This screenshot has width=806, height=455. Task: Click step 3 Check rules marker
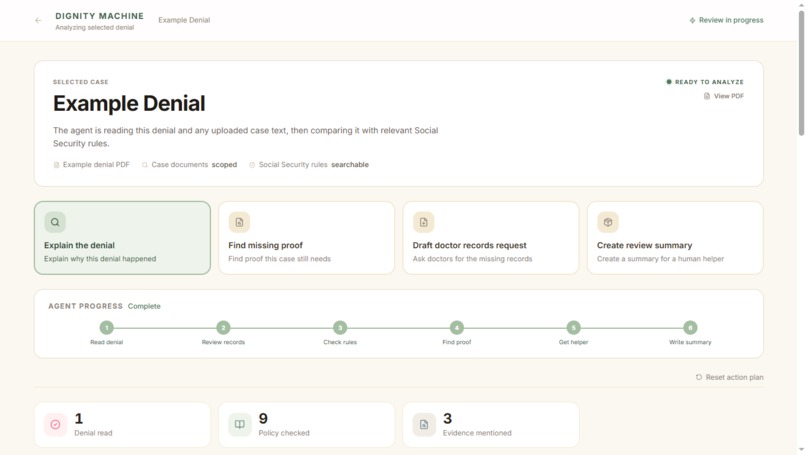[340, 327]
